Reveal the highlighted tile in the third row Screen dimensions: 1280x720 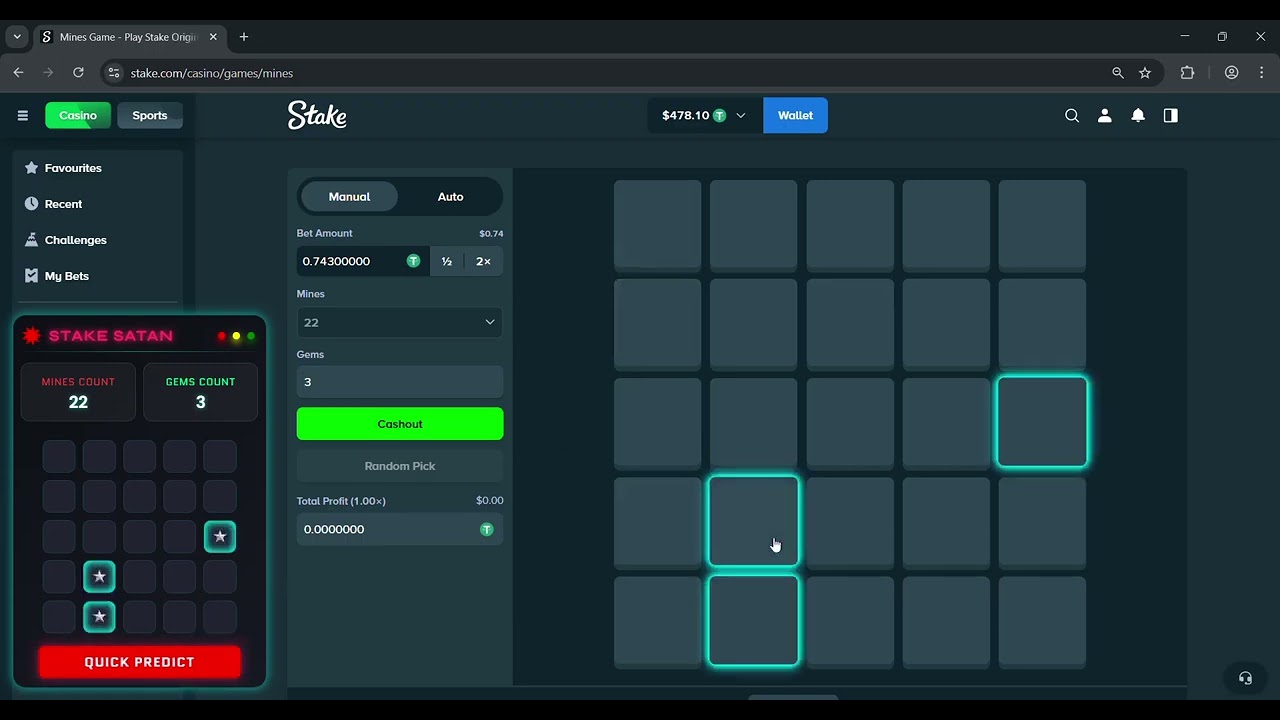click(x=1042, y=422)
